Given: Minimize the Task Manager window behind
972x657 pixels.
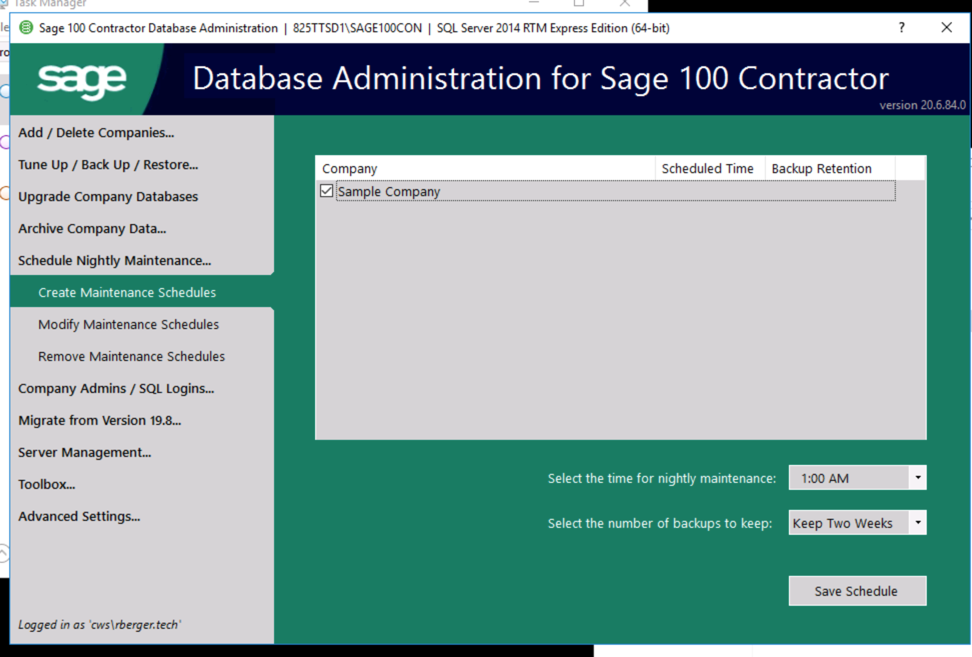Looking at the screenshot, I should 534,3.
